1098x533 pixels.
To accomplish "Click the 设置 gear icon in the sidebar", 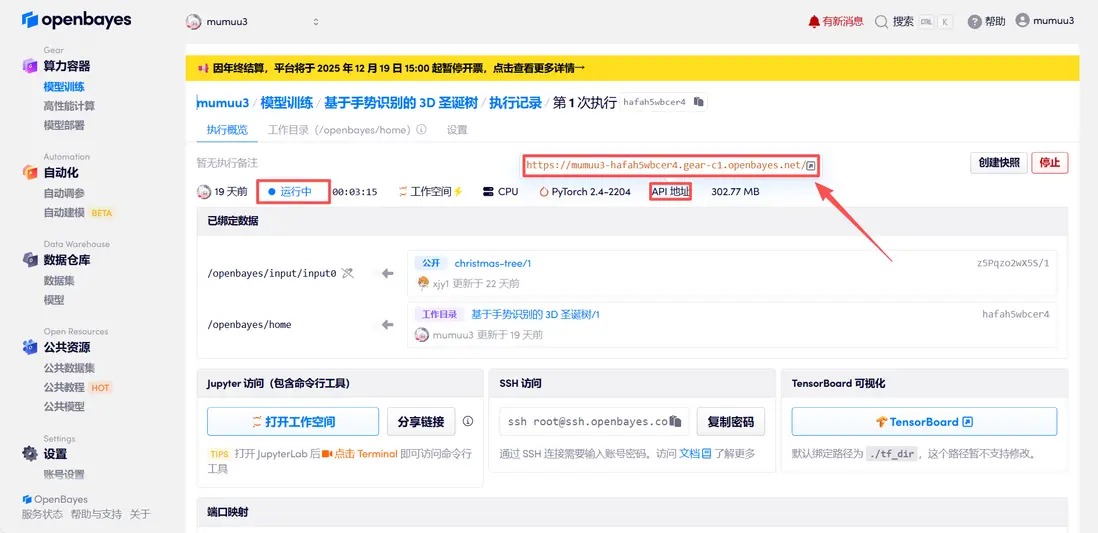I will coord(30,453).
